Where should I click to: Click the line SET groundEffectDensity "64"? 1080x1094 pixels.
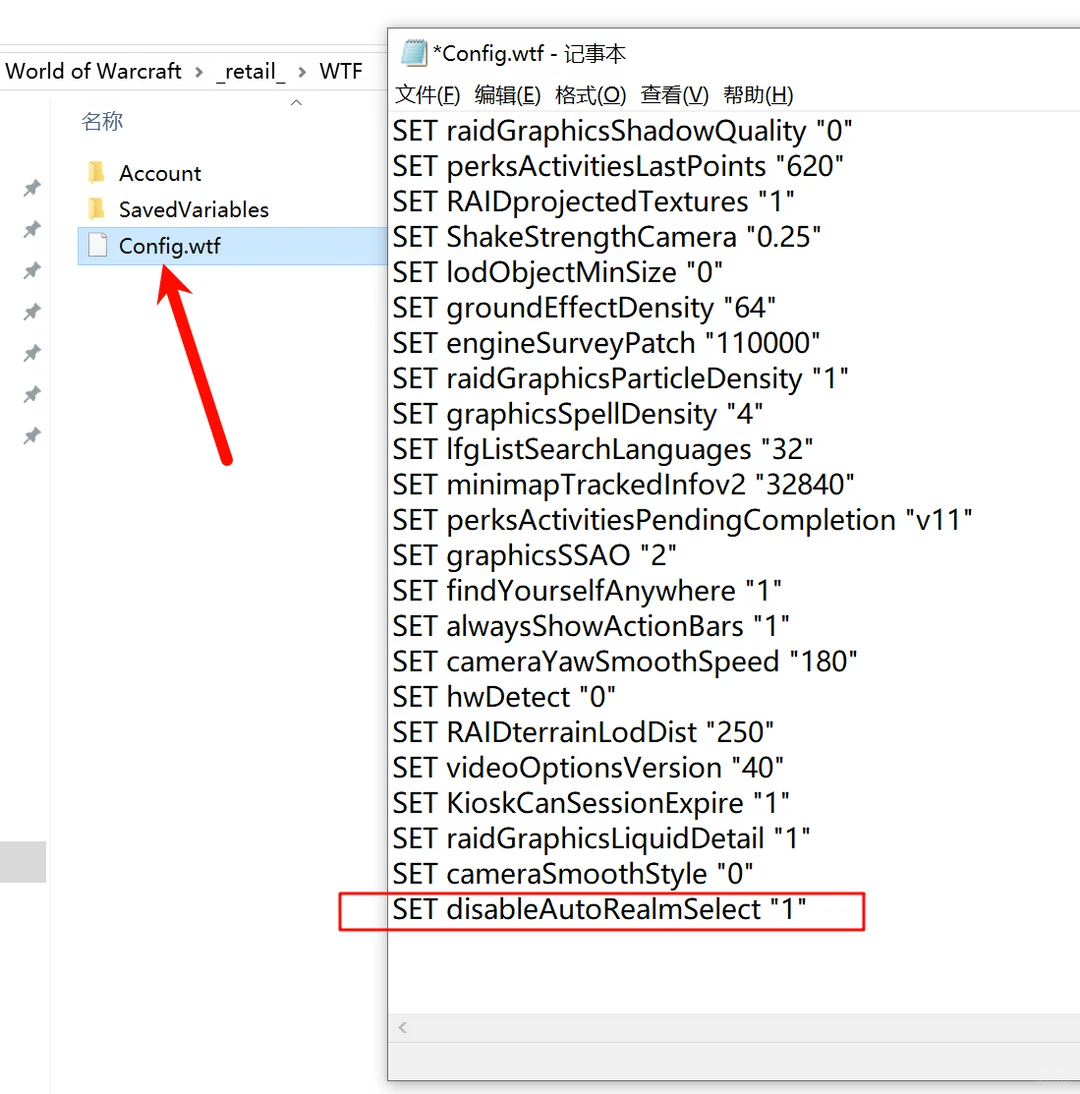pyautogui.click(x=584, y=308)
